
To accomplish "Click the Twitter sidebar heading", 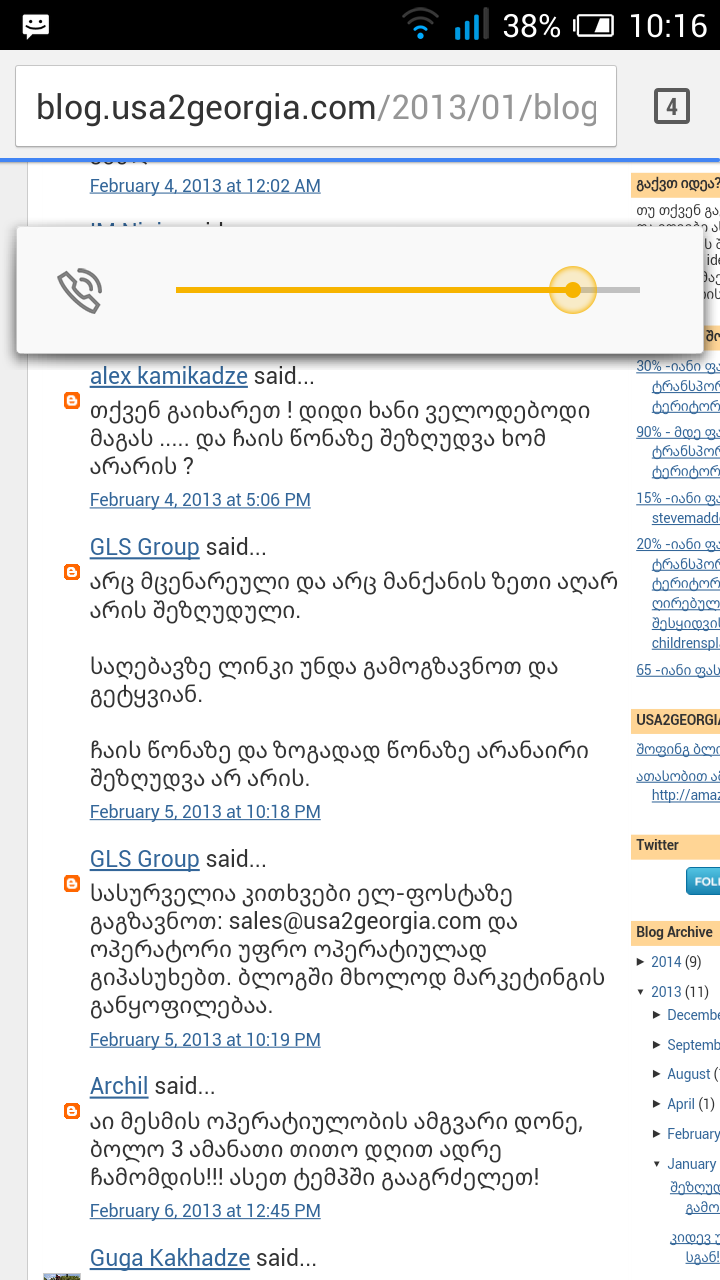I will pyautogui.click(x=658, y=845).
